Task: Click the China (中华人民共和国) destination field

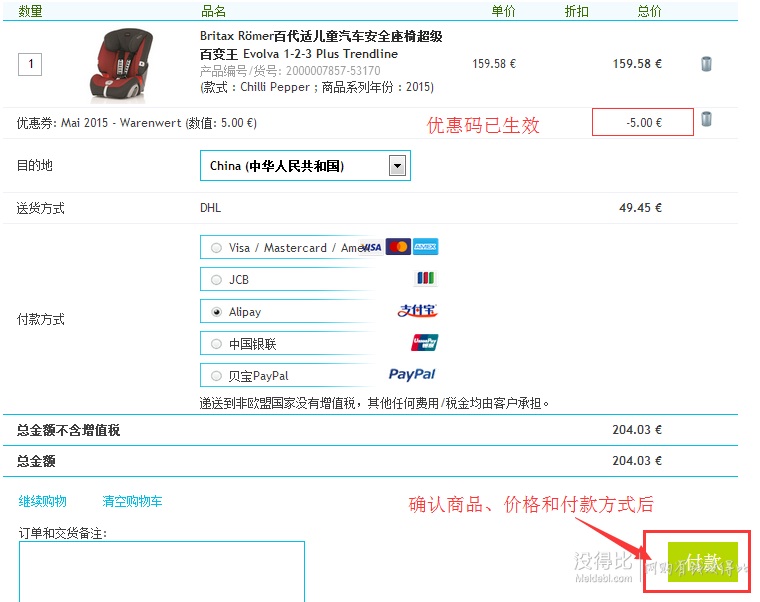Action: 305,166
